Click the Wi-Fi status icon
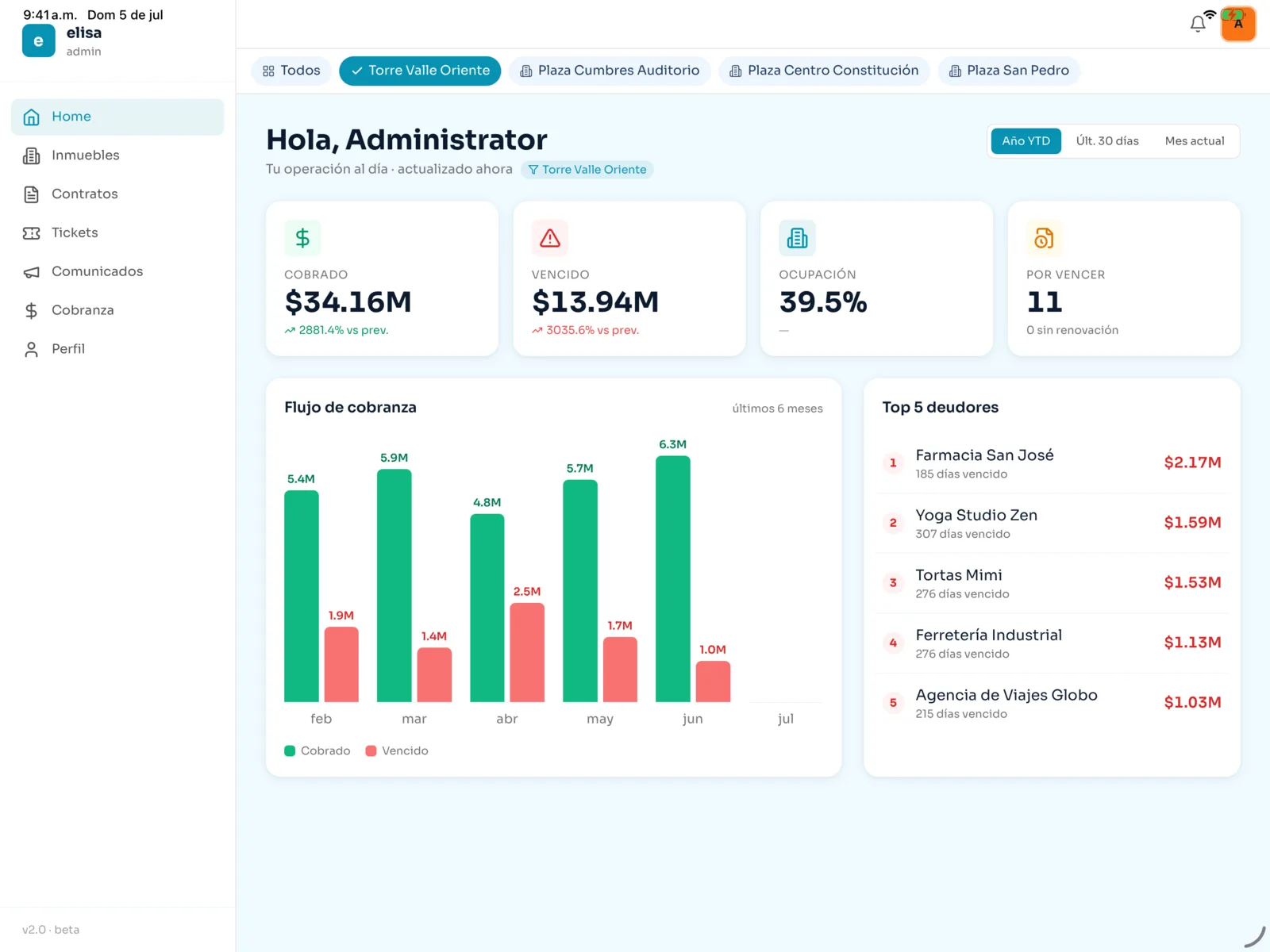 coord(1210,15)
